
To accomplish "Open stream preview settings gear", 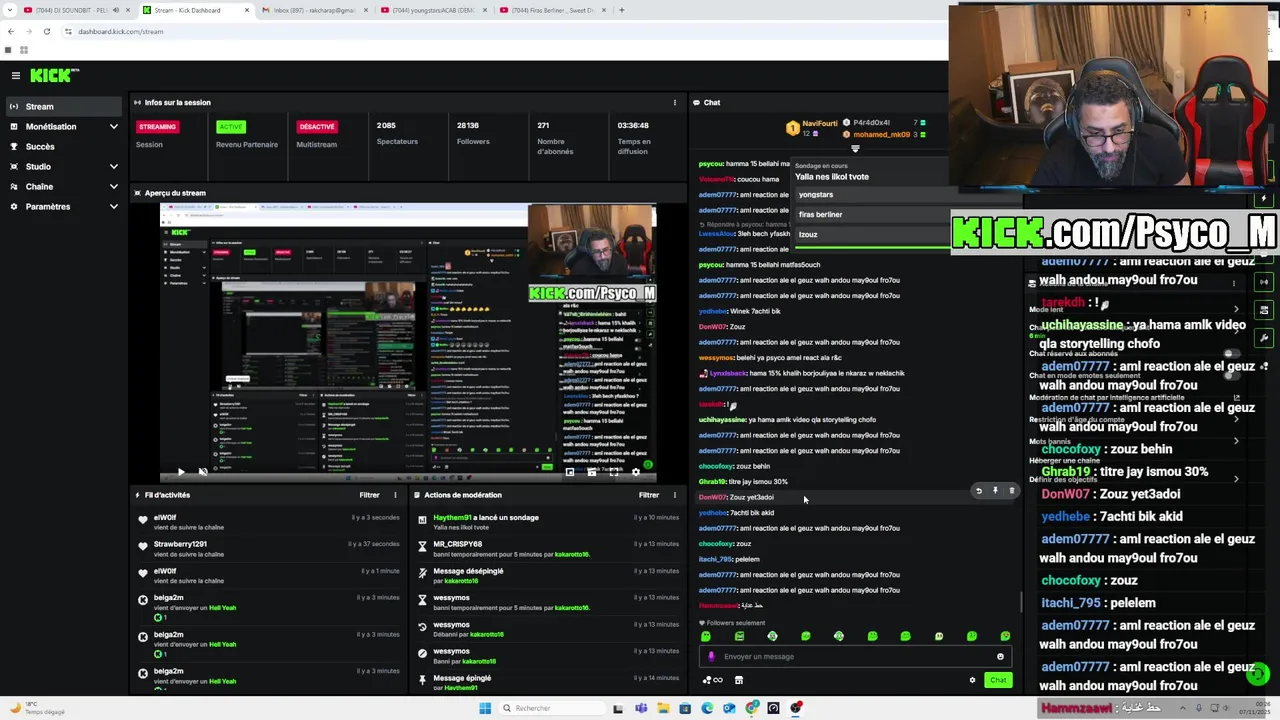I will pos(635,472).
